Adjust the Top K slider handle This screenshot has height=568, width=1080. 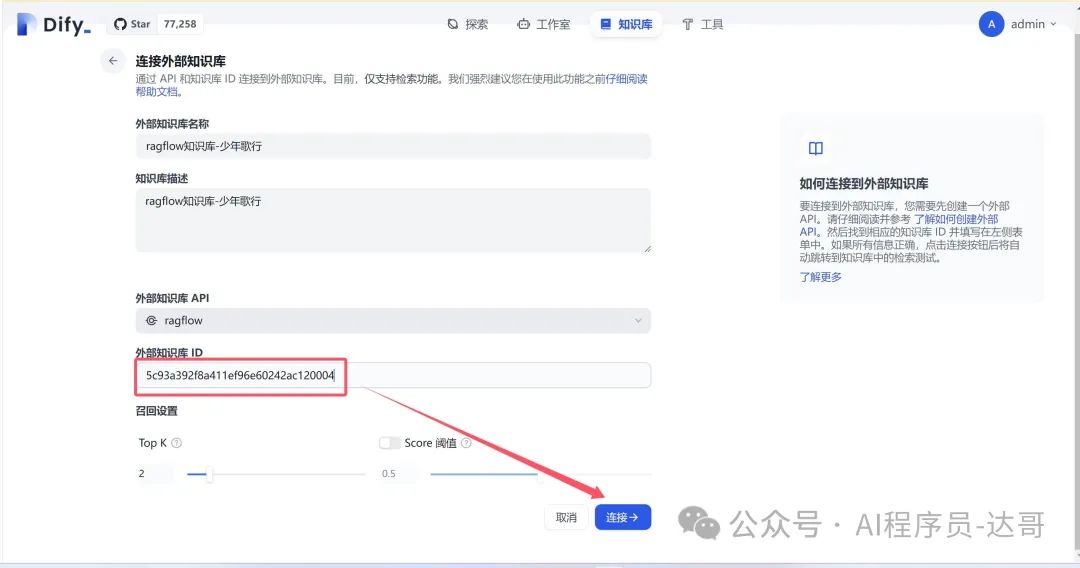(x=209, y=474)
